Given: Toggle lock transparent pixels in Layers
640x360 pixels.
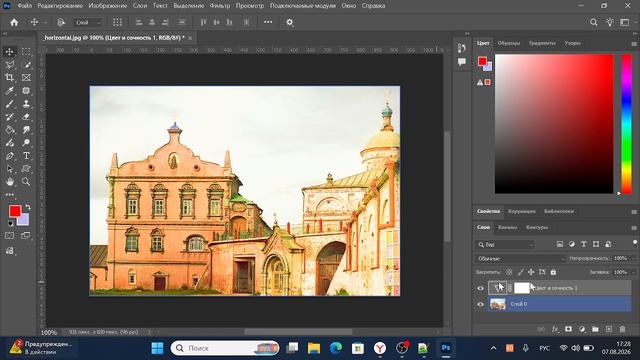Looking at the screenshot, I should pos(509,272).
